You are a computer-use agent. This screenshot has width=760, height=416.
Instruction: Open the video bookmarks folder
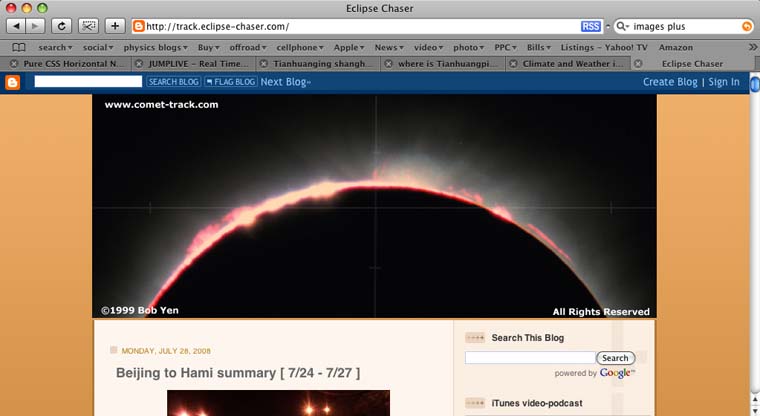click(428, 47)
